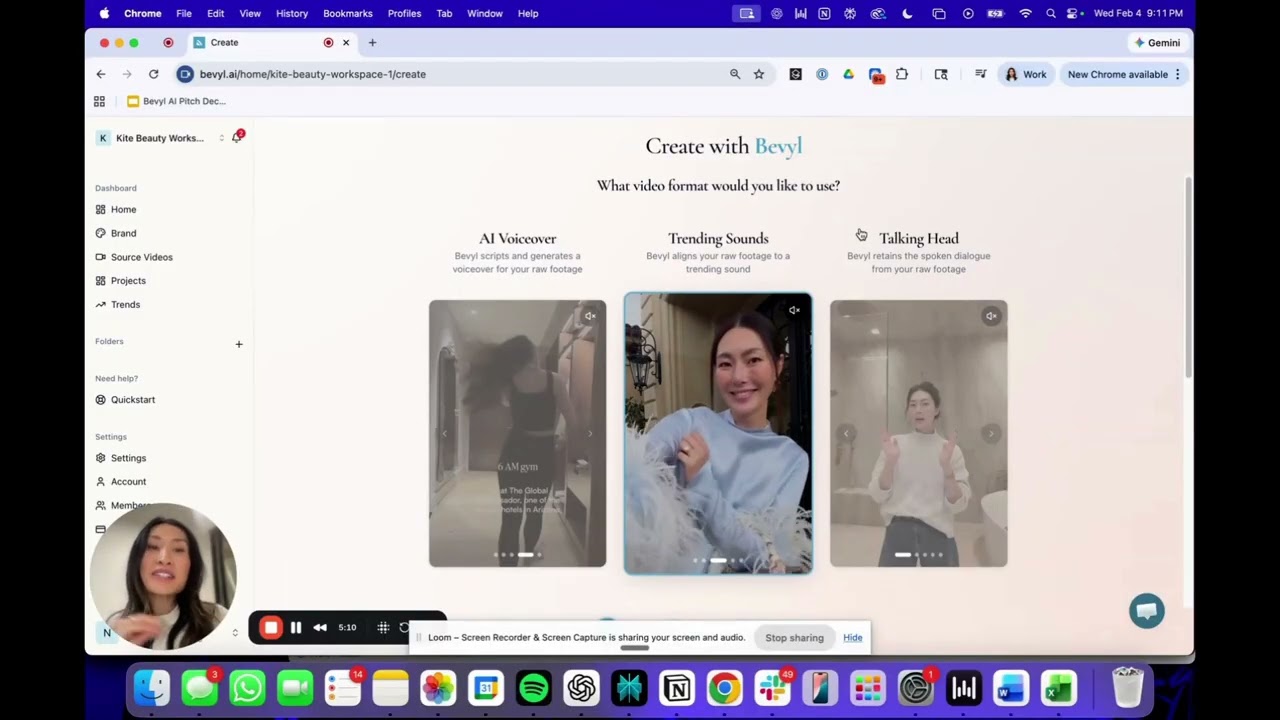Show next Talking Head example
The image size is (1280, 720).
pyautogui.click(x=991, y=433)
